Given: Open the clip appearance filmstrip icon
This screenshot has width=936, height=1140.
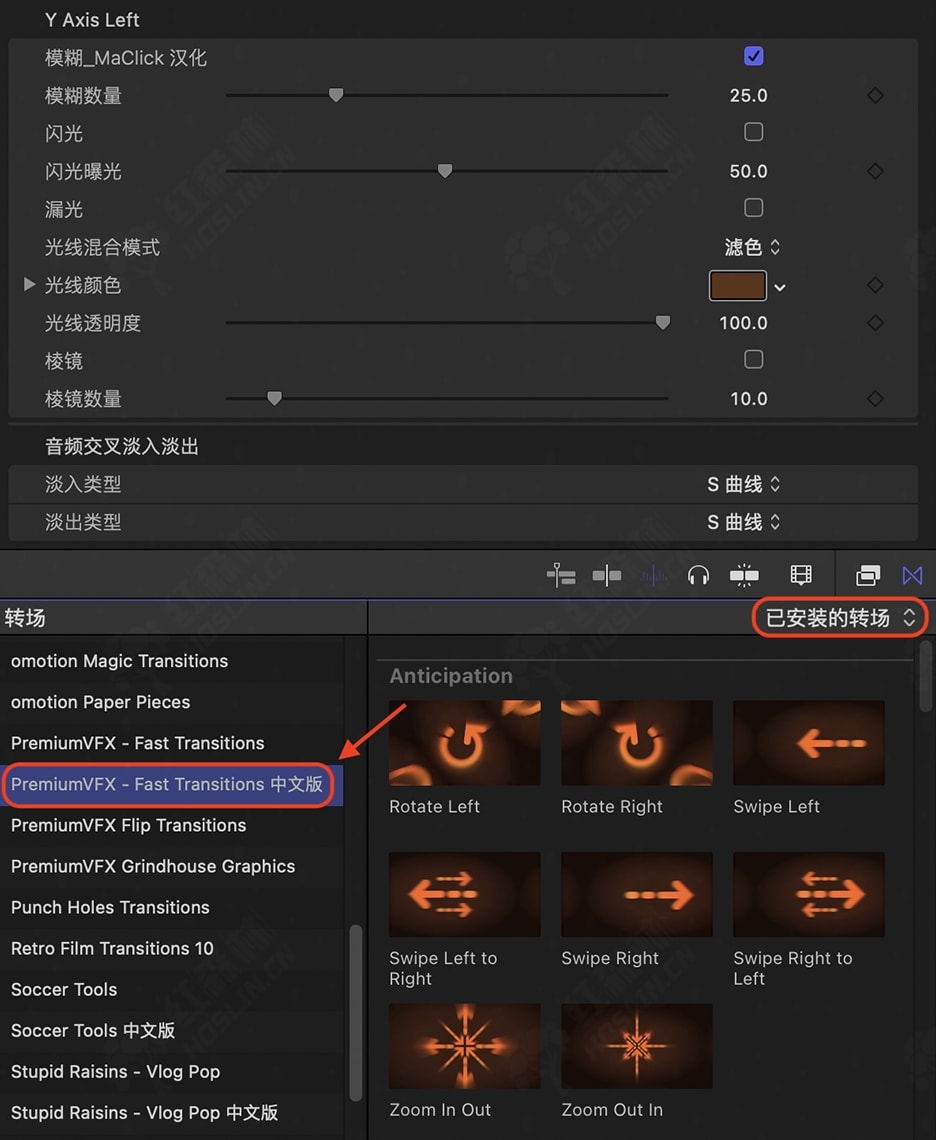Looking at the screenshot, I should tap(801, 576).
